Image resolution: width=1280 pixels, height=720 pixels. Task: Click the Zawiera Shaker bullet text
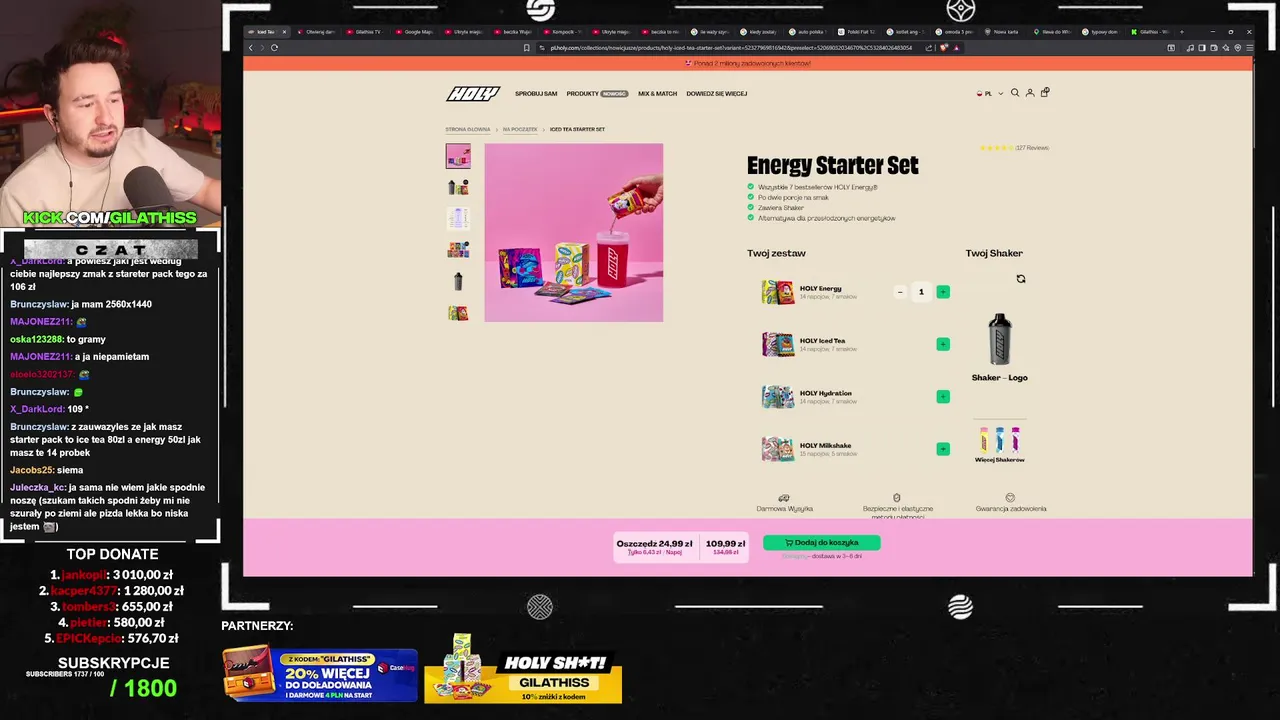point(781,208)
